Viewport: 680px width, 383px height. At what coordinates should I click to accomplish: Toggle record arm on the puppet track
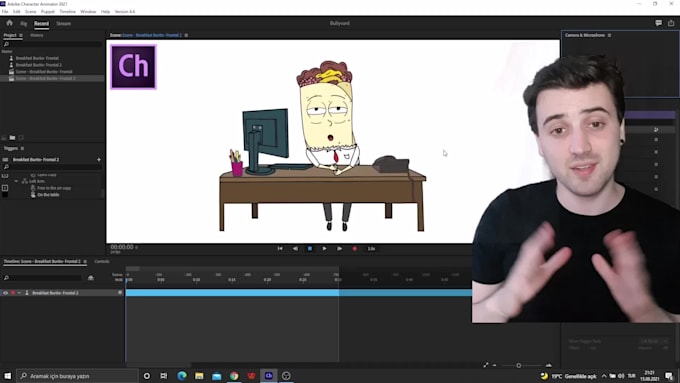tap(13, 293)
